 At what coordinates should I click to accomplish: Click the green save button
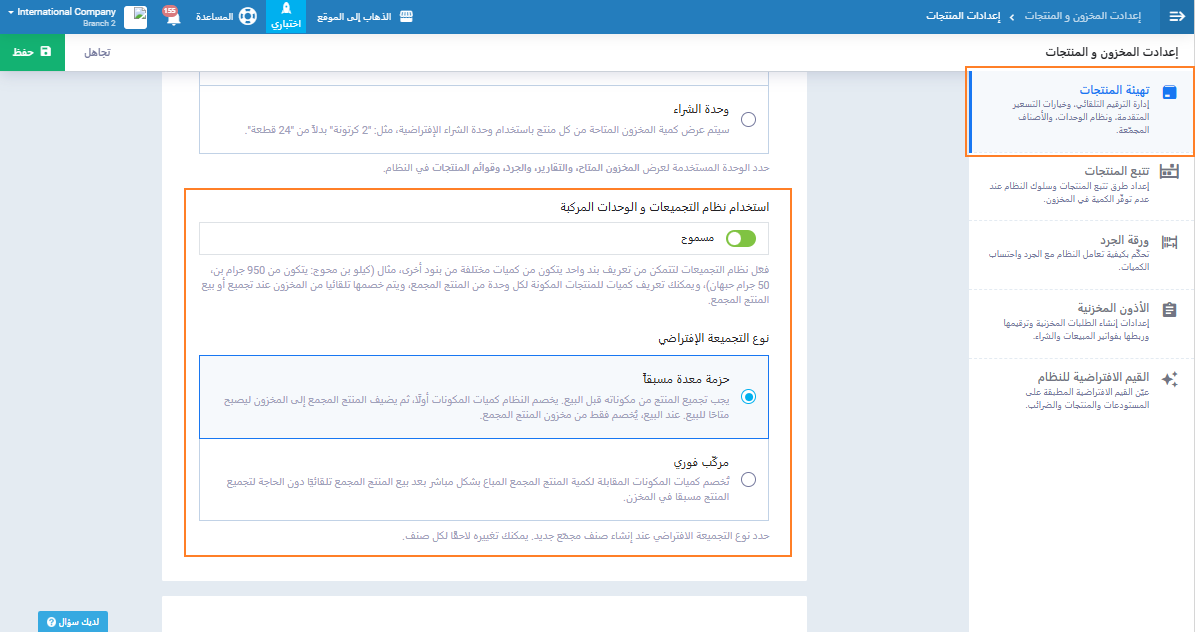32,51
